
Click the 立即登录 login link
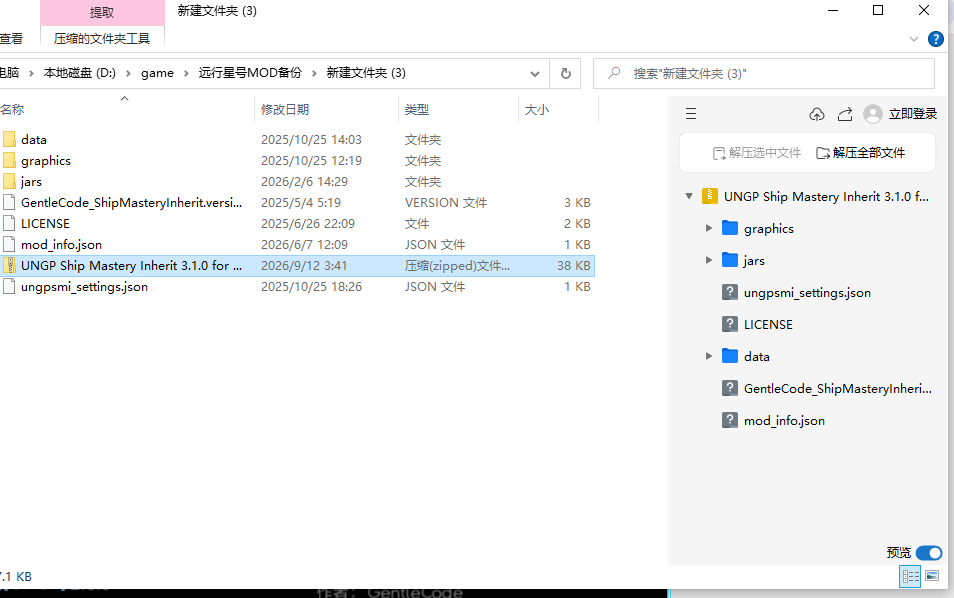(x=913, y=114)
